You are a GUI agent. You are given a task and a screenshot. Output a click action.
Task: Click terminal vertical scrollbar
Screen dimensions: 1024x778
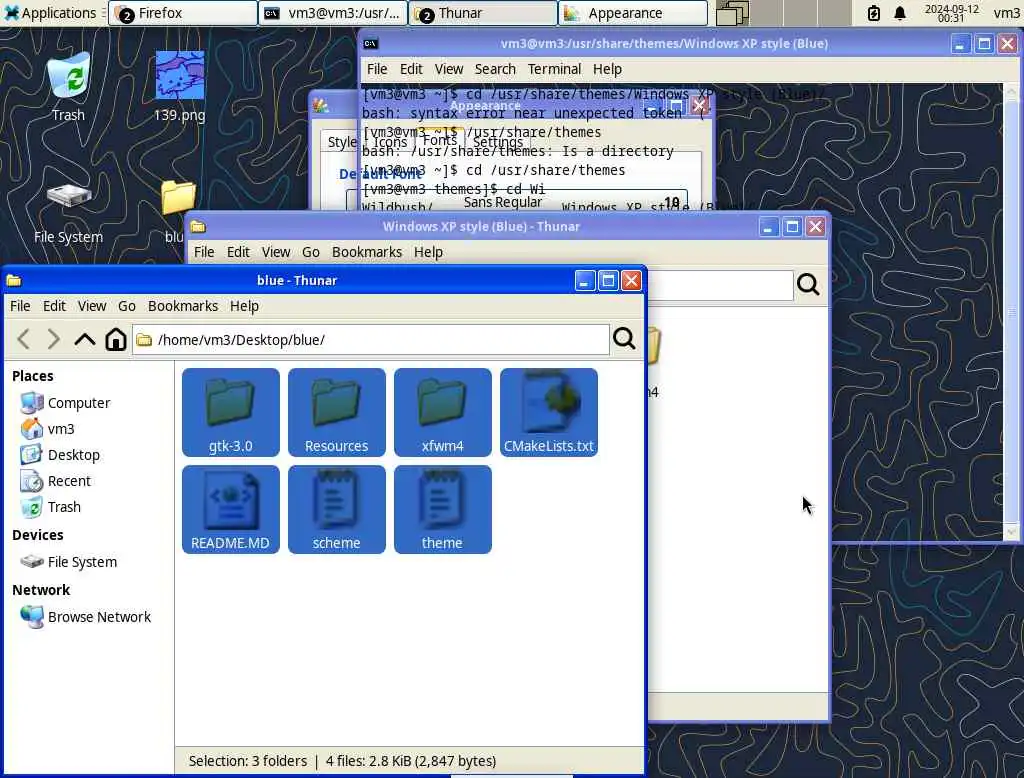1011,312
